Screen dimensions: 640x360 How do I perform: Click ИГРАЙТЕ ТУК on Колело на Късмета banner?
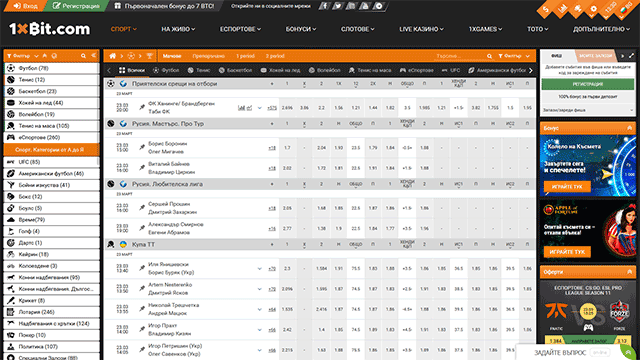pos(567,187)
